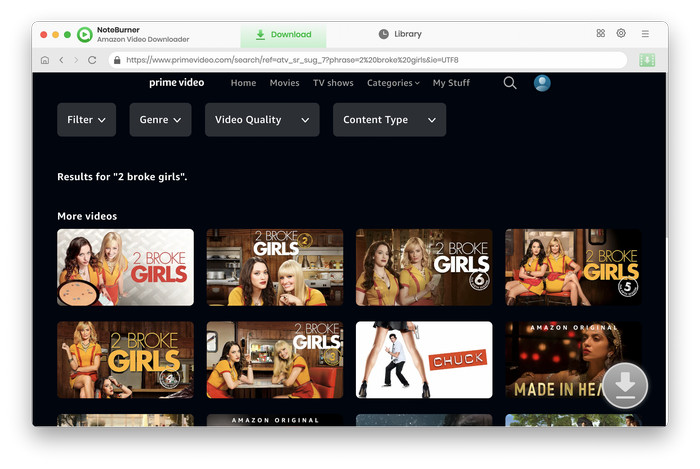Go to browser home icon
This screenshot has width=700, height=469.
(45, 60)
